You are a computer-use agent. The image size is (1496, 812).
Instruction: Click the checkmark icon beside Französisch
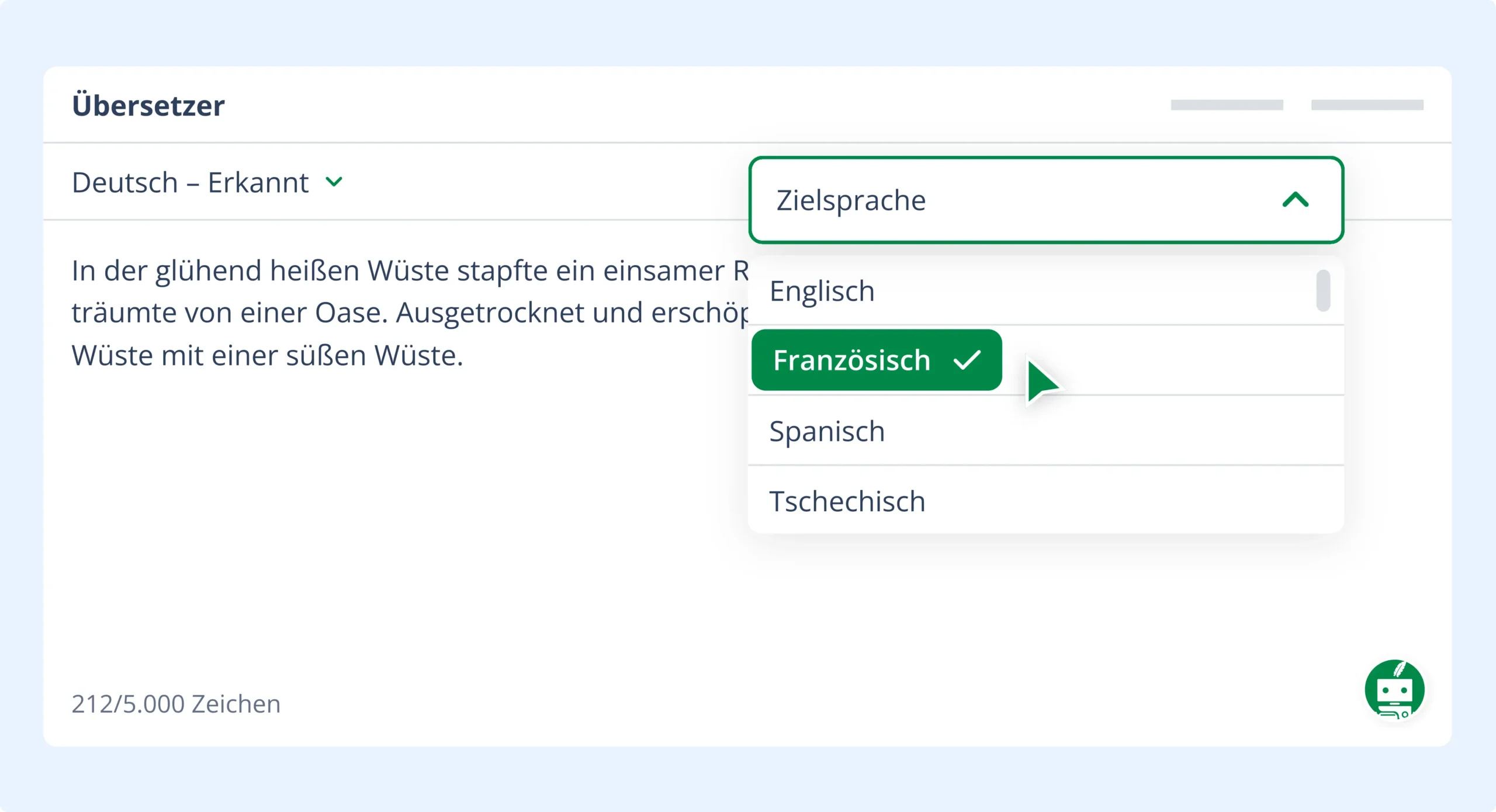coord(967,360)
